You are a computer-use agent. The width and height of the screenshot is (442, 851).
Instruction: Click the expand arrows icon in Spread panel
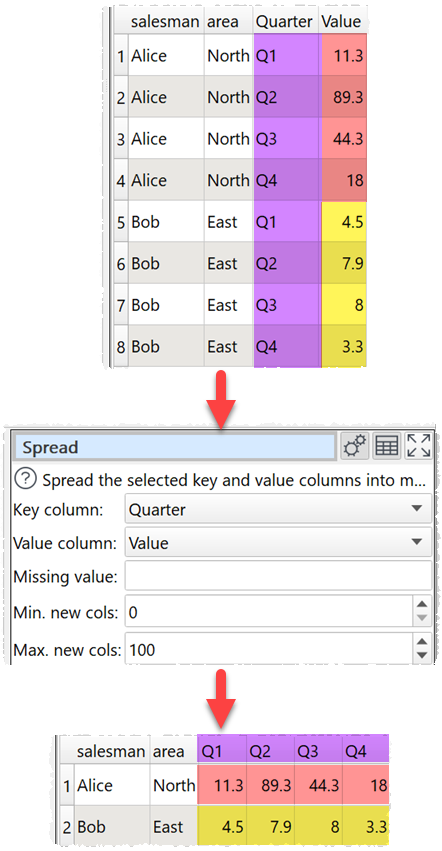pos(419,446)
